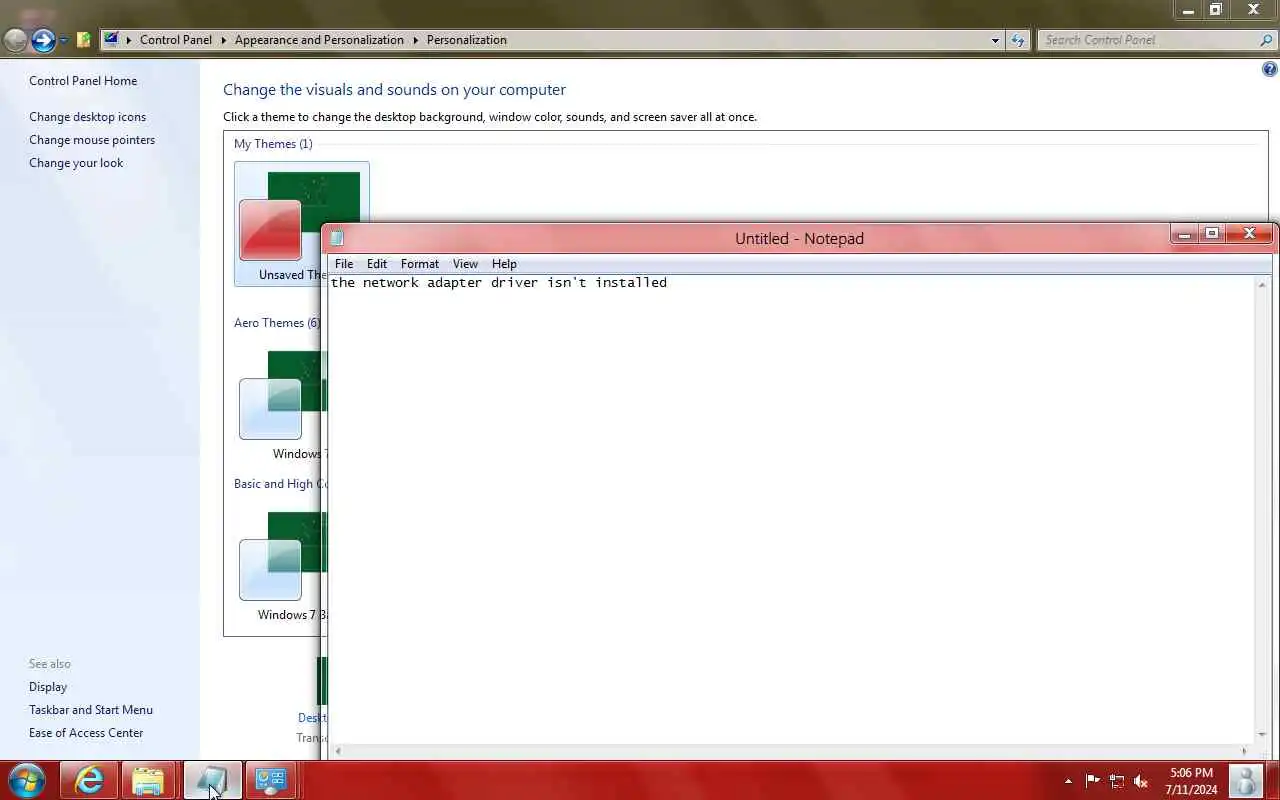Click the Control Panel address bar icon
The width and height of the screenshot is (1280, 800).
[112, 40]
